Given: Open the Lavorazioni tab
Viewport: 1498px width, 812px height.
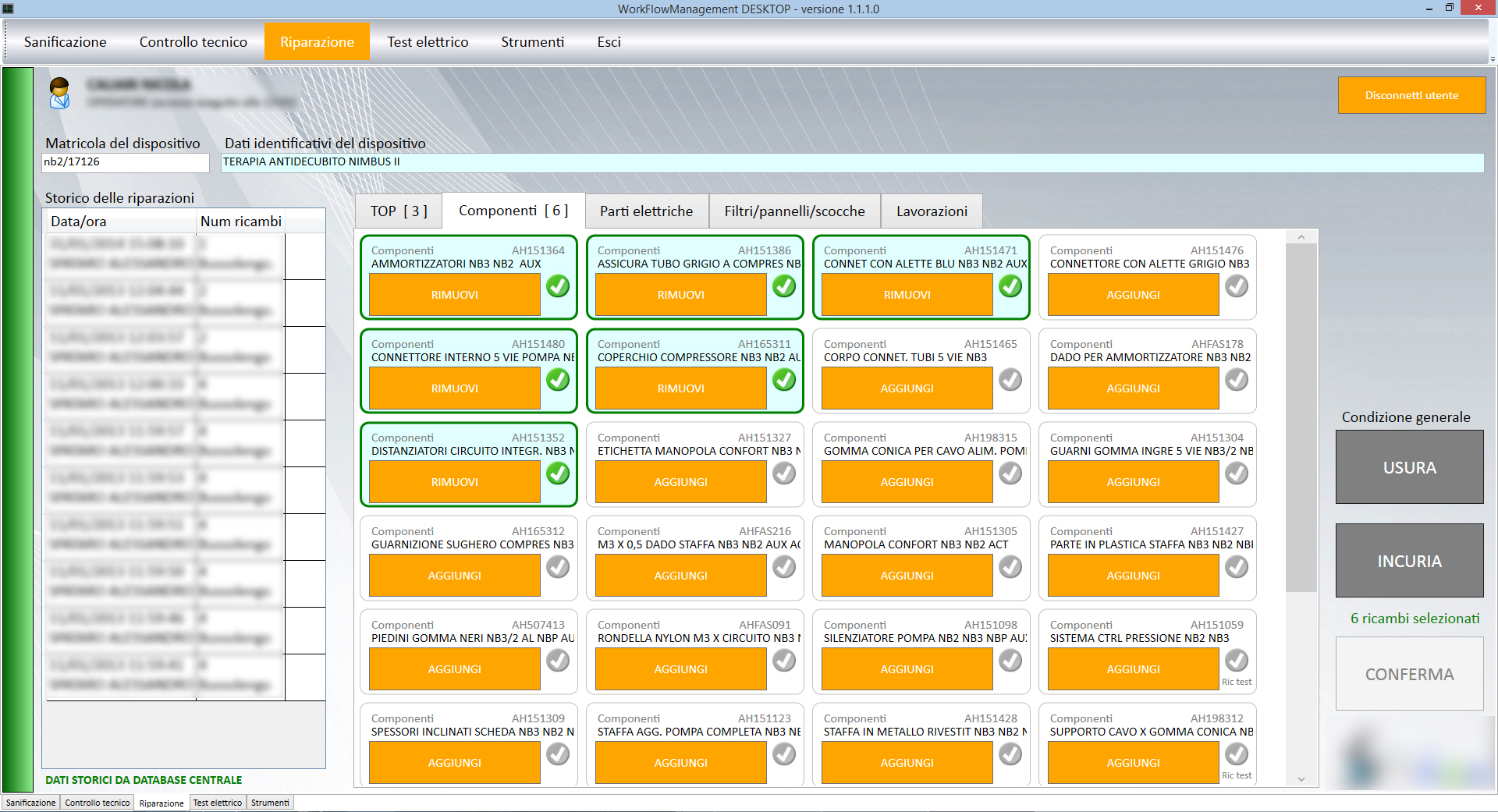Looking at the screenshot, I should [x=932, y=211].
